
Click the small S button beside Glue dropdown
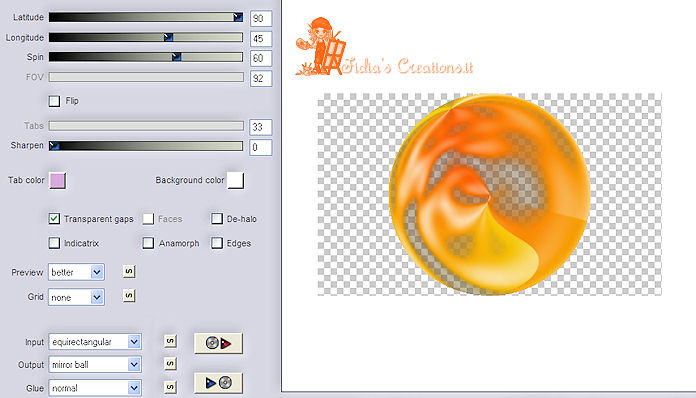[x=170, y=387]
